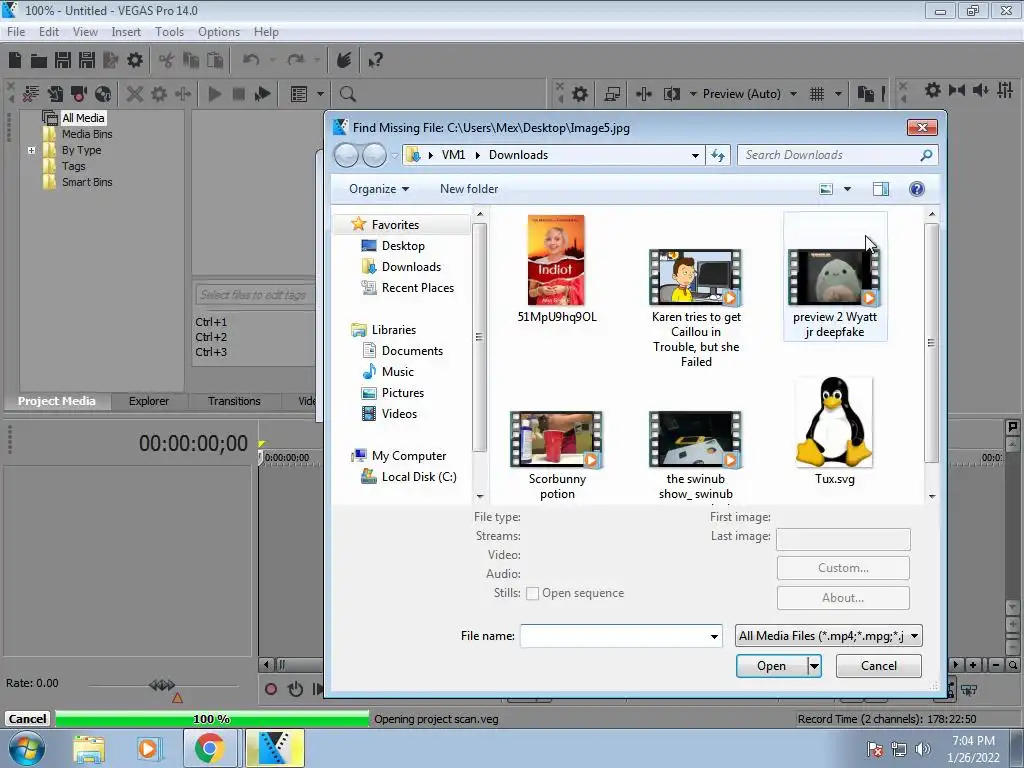
Task: Select Pictures library in navigation pane
Action: (x=402, y=393)
